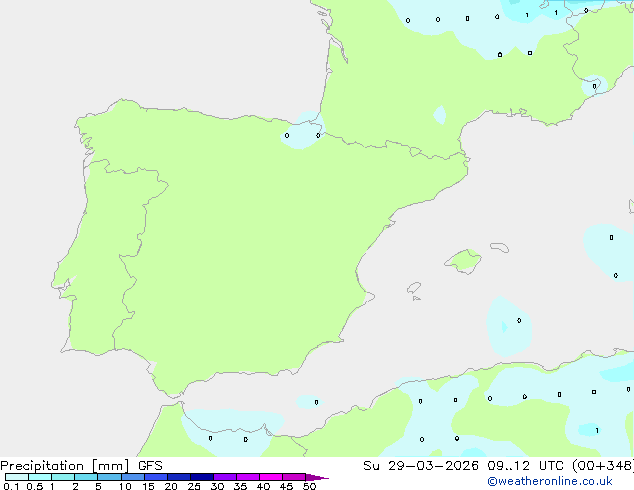Select the 40–45 mm magenta legend swatch

[x=271, y=477]
